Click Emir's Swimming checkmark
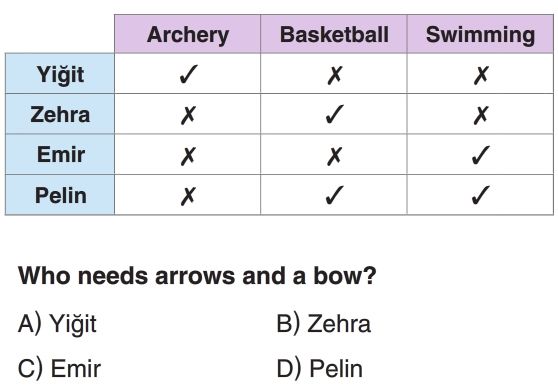 [481, 155]
